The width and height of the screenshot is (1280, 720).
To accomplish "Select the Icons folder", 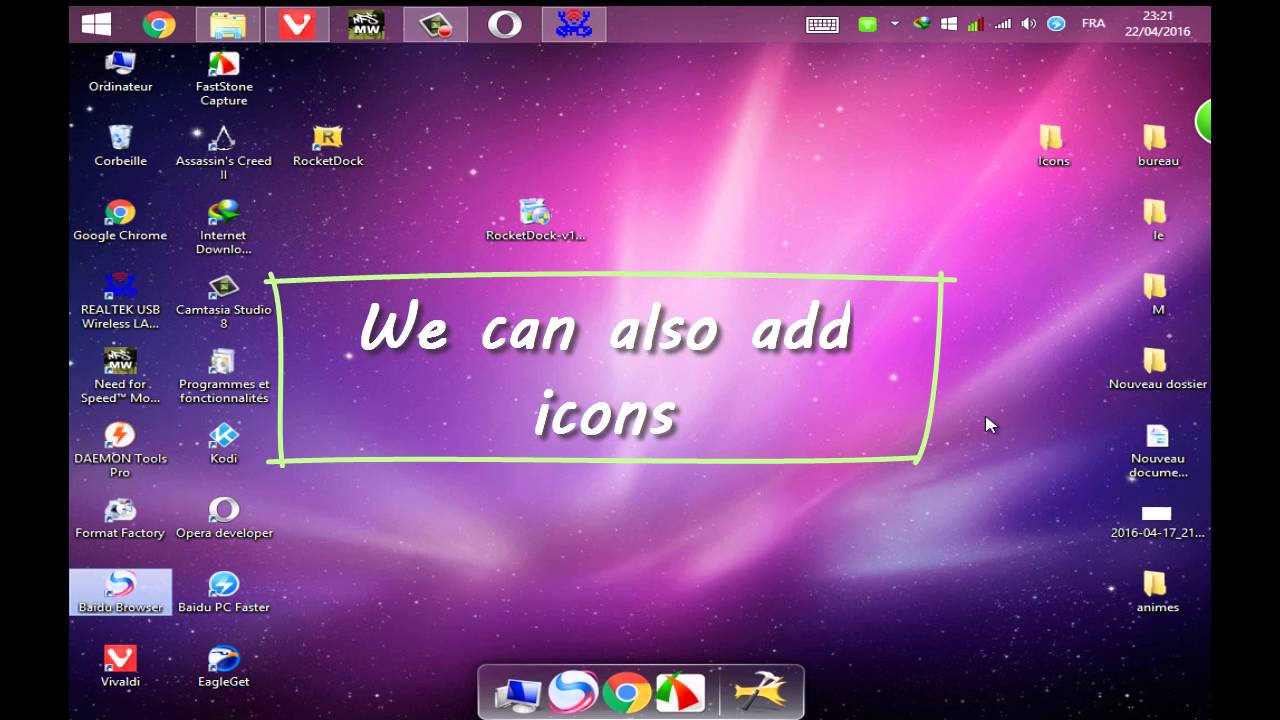I will click(x=1053, y=145).
